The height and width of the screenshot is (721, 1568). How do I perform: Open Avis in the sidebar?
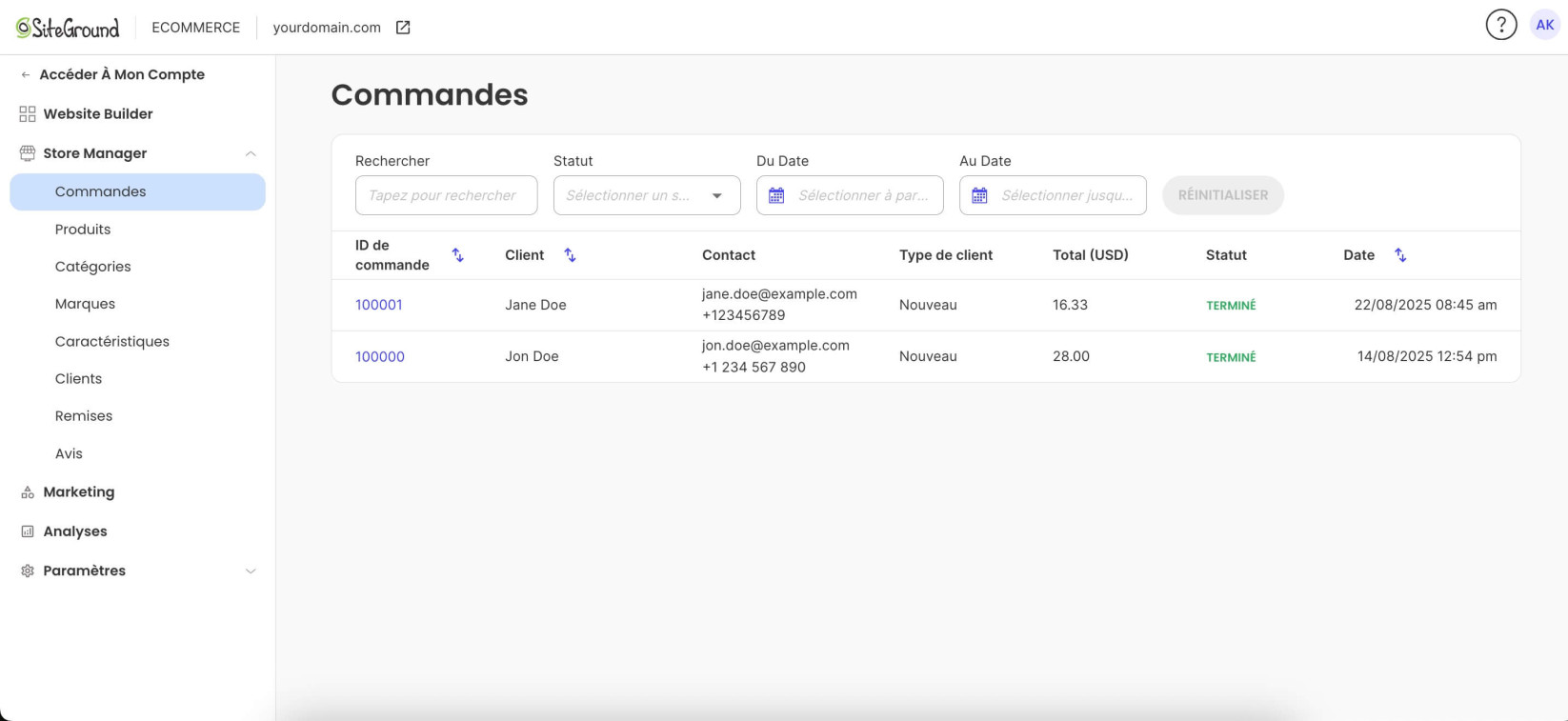[x=69, y=453]
